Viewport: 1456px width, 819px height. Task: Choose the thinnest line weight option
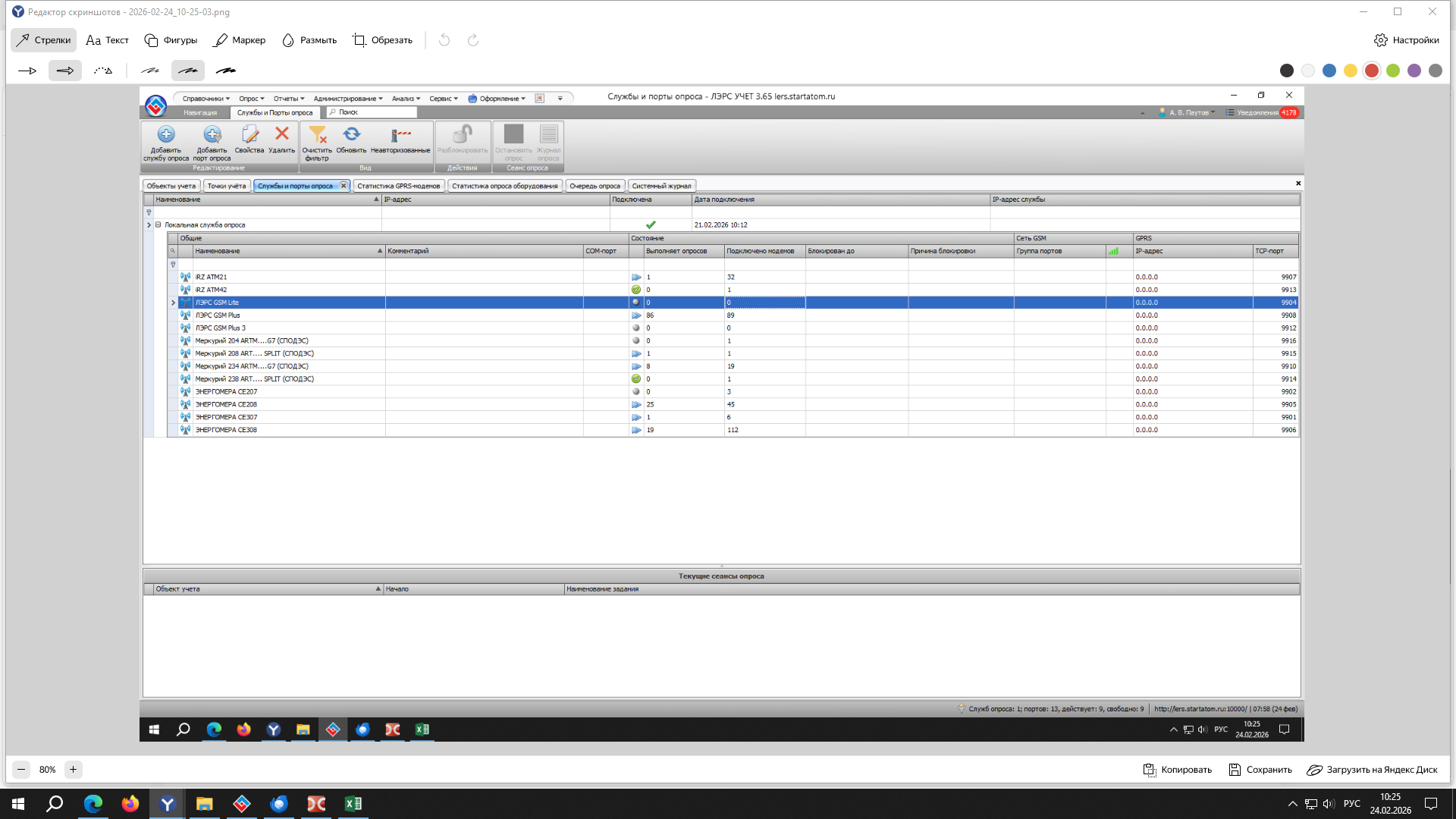[150, 71]
